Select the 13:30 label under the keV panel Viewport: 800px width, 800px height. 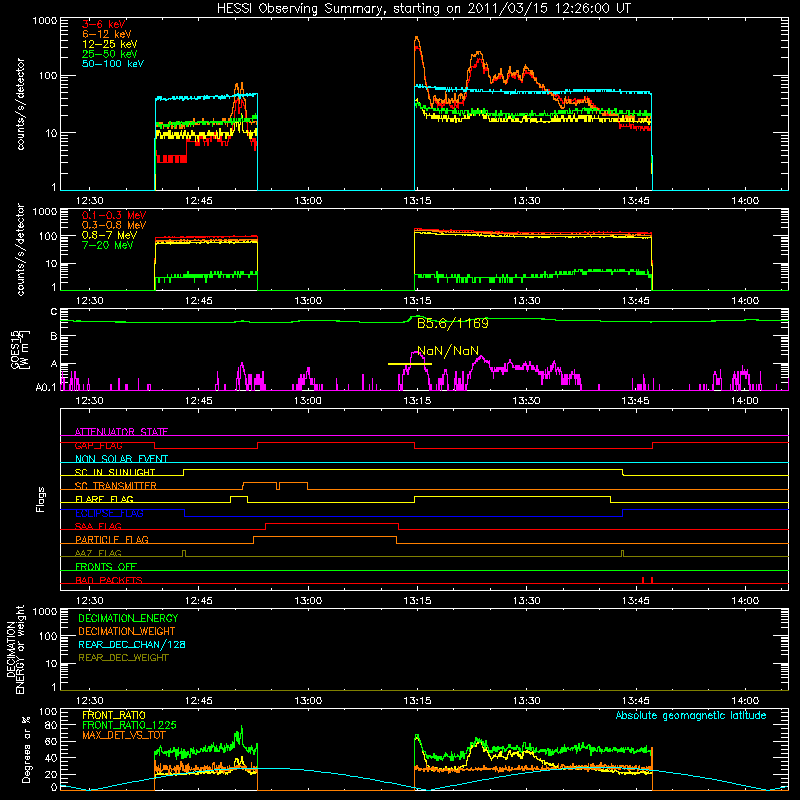[x=527, y=201]
